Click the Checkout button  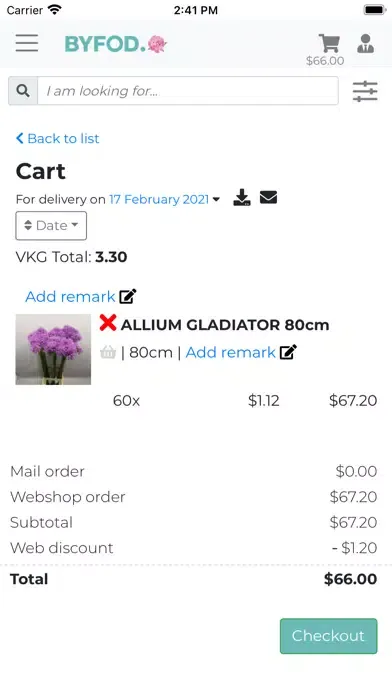pos(329,636)
